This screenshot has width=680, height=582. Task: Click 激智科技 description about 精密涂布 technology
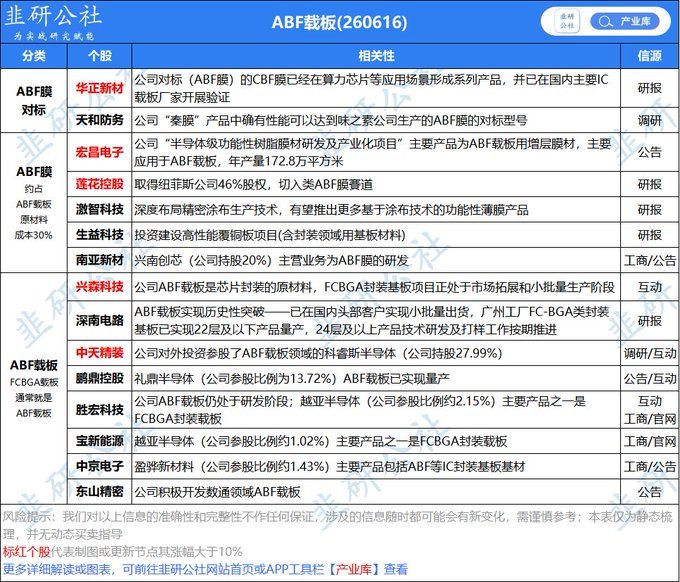pyautogui.click(x=331, y=210)
